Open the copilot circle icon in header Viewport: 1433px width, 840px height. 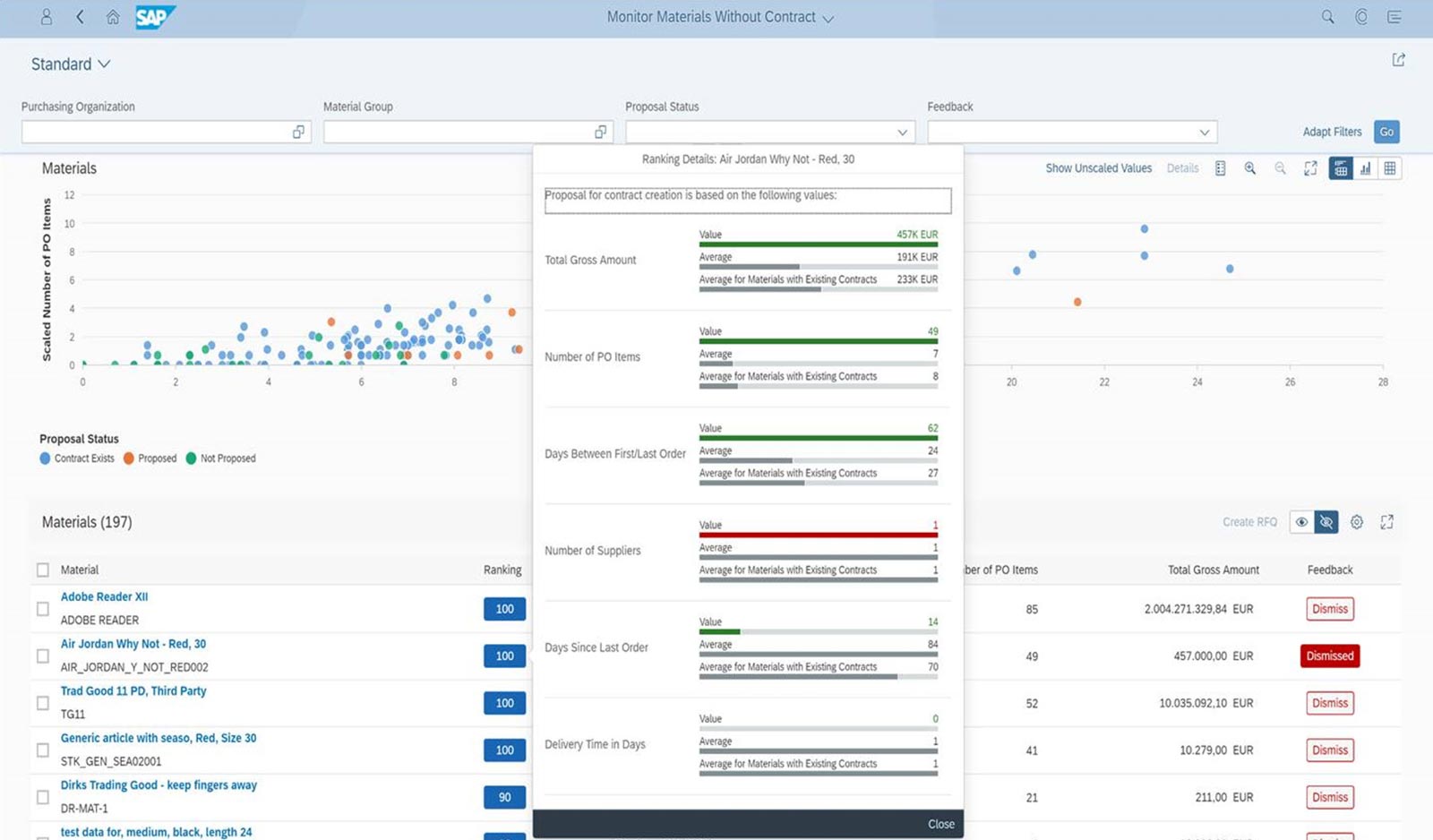pyautogui.click(x=1361, y=17)
